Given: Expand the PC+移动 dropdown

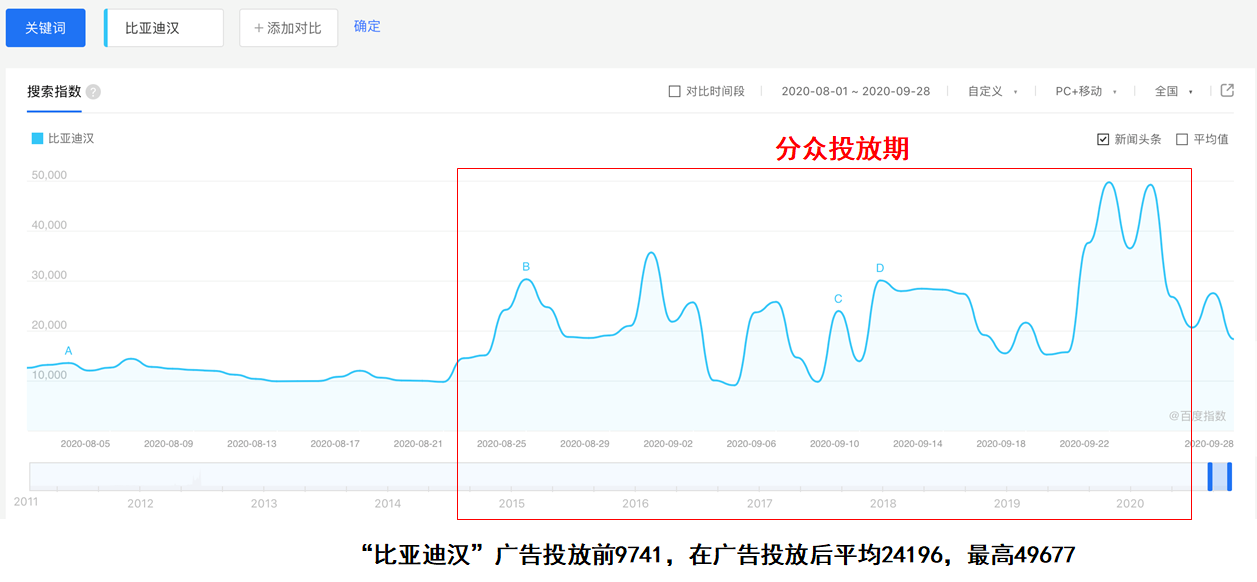Looking at the screenshot, I should click(x=1086, y=91).
